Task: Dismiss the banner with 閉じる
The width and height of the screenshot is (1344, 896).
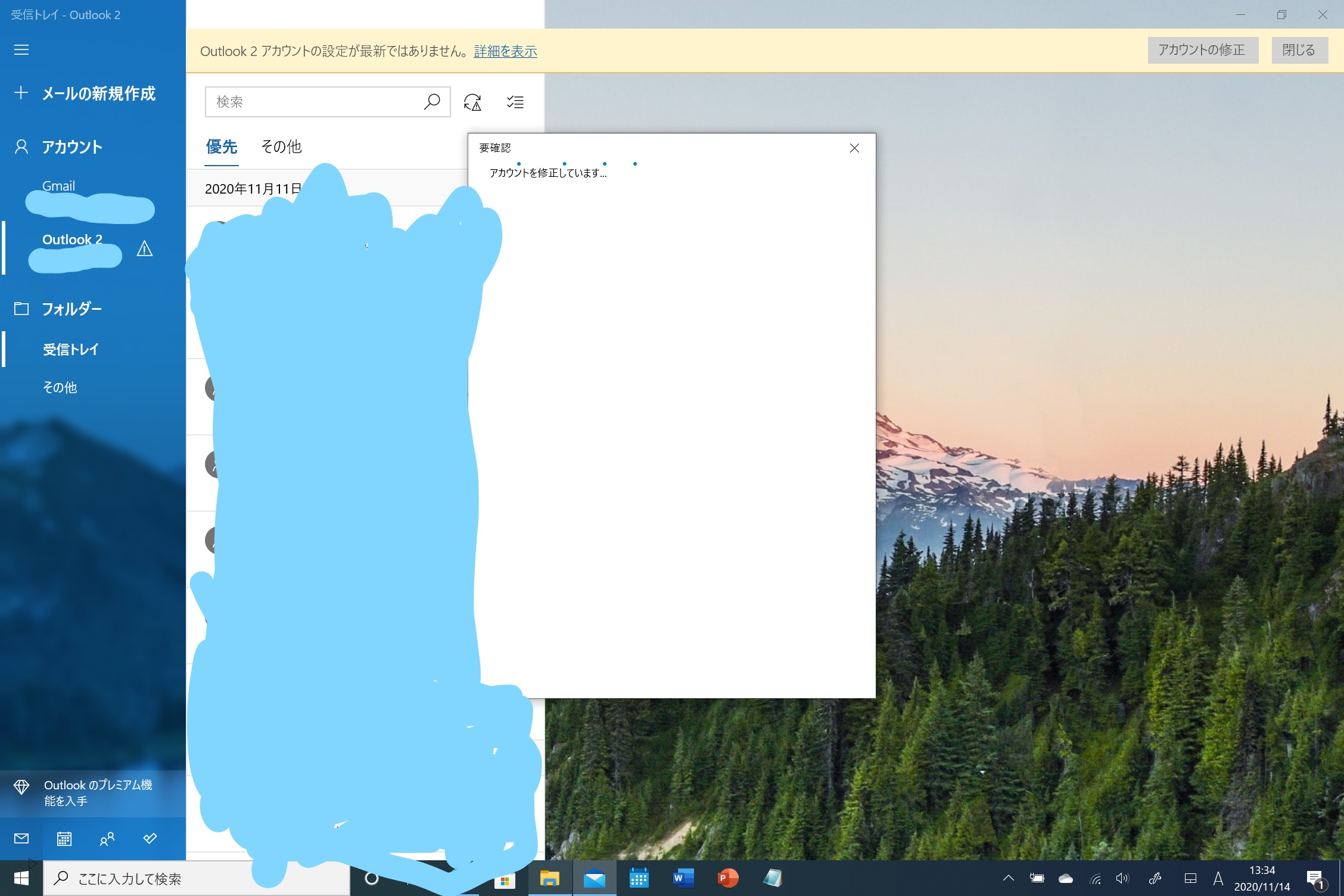Action: (1299, 50)
